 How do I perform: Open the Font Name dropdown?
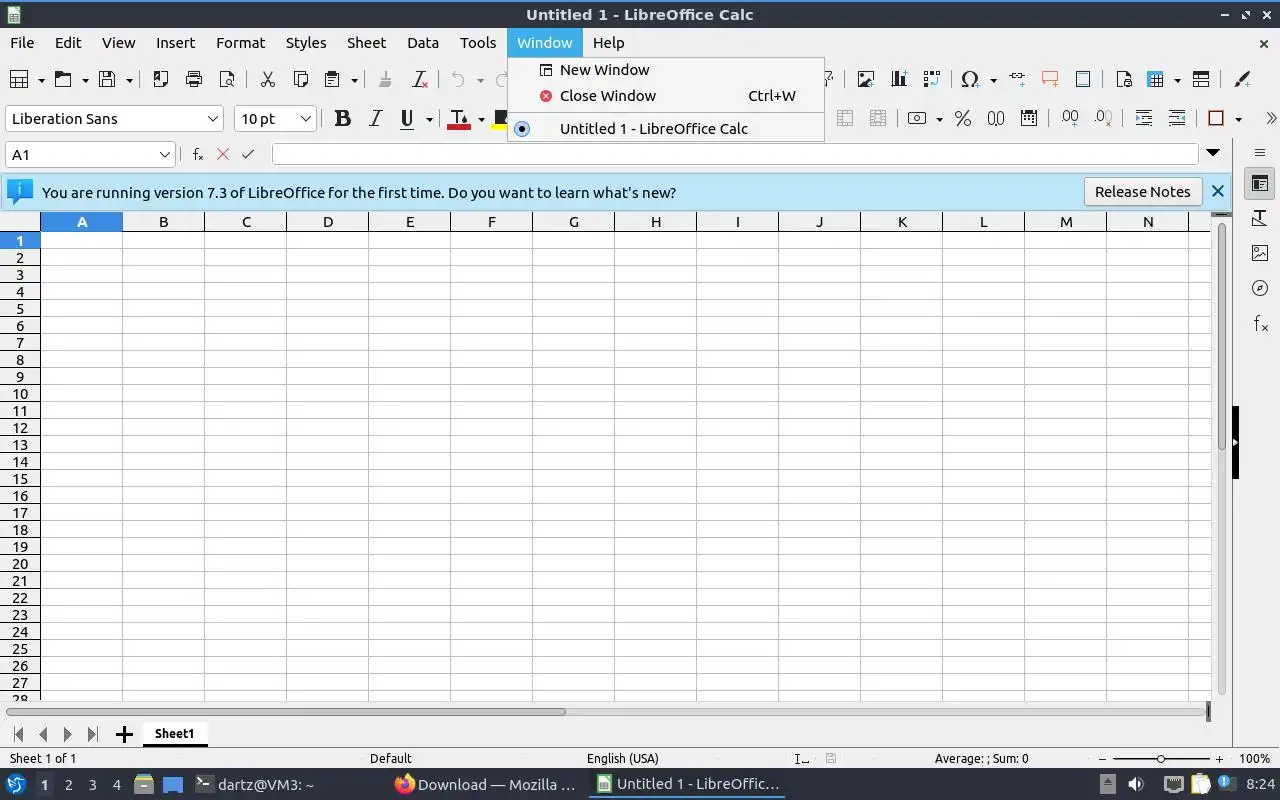pos(213,118)
